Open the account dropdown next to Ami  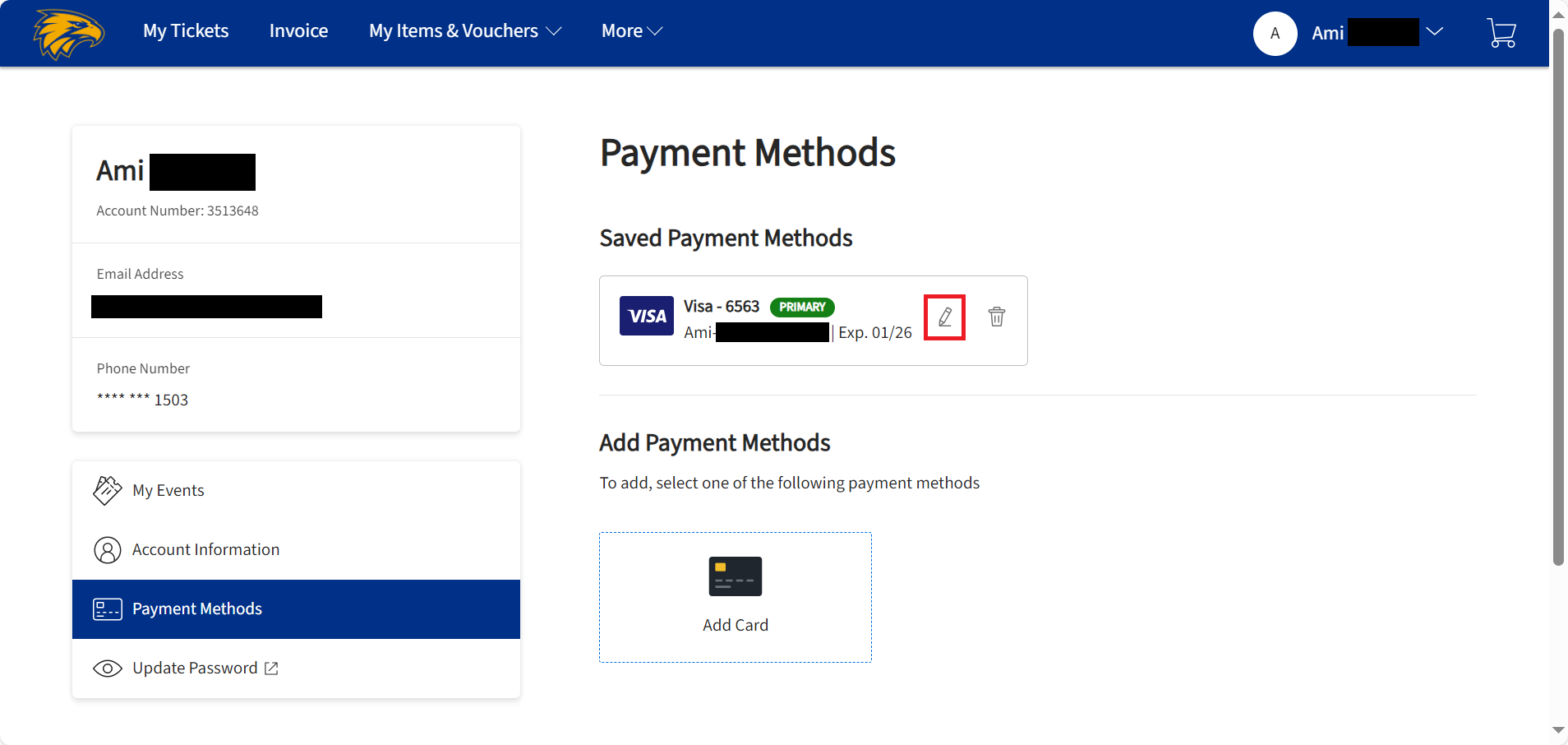tap(1435, 32)
